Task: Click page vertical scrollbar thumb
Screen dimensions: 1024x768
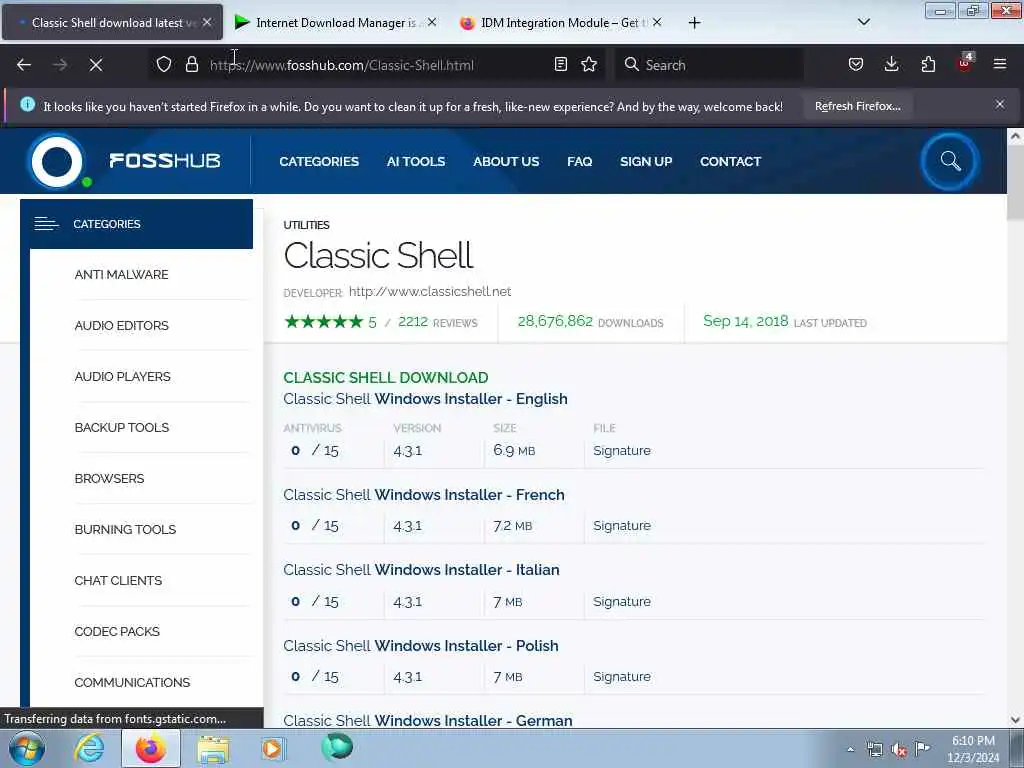Action: tap(1015, 183)
